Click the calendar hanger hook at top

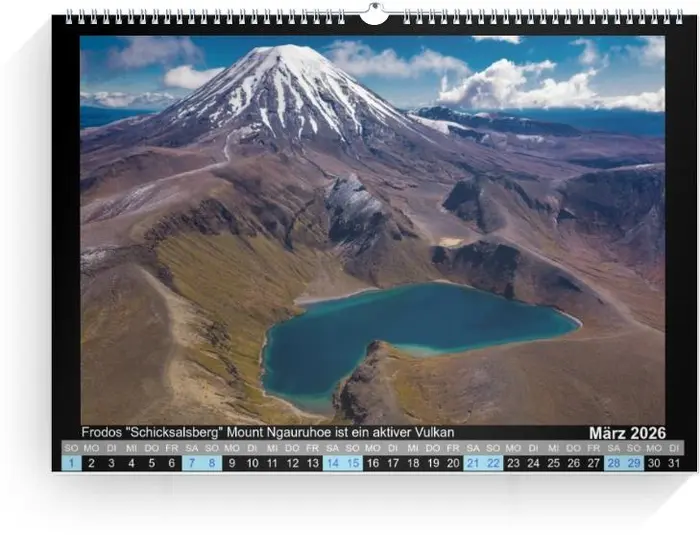(x=373, y=14)
